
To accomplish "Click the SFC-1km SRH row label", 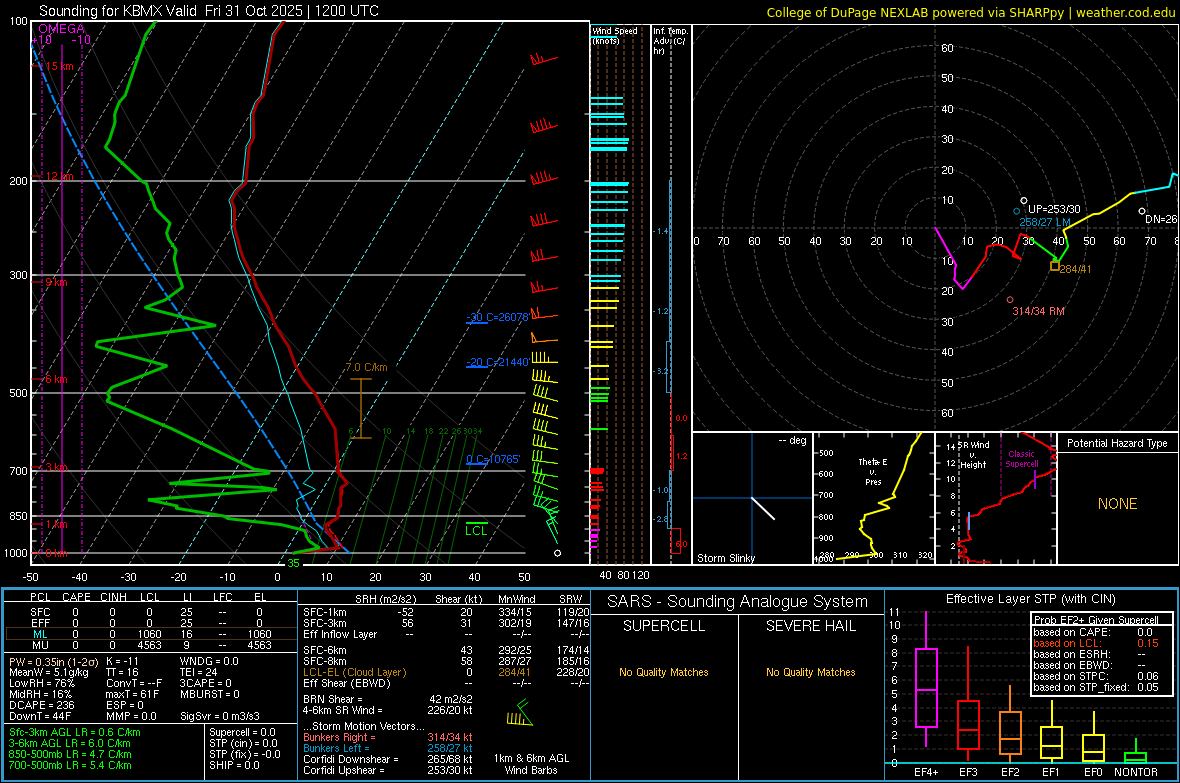I will coord(324,612).
